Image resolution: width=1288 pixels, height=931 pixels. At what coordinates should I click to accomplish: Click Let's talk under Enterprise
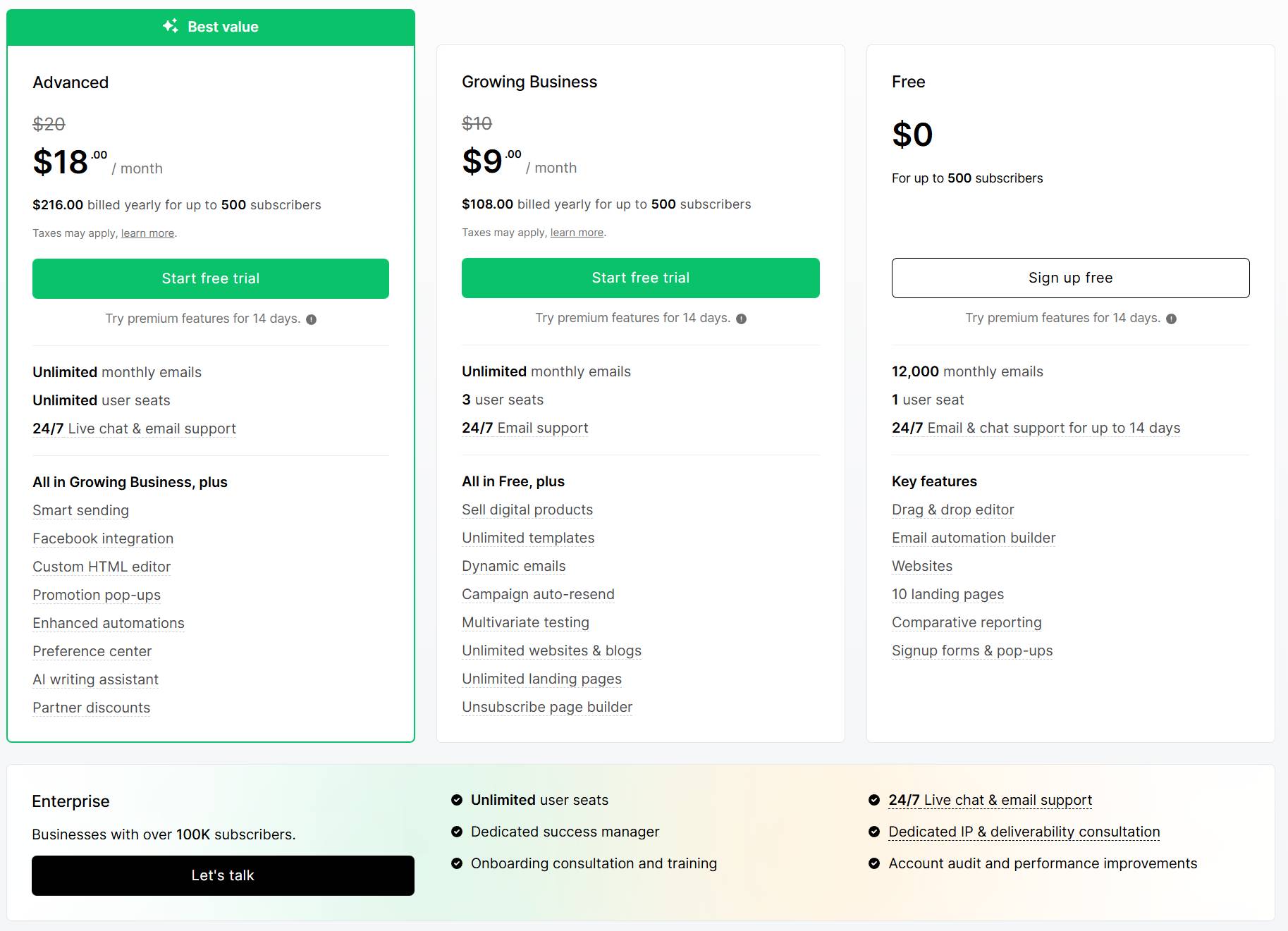coord(223,875)
